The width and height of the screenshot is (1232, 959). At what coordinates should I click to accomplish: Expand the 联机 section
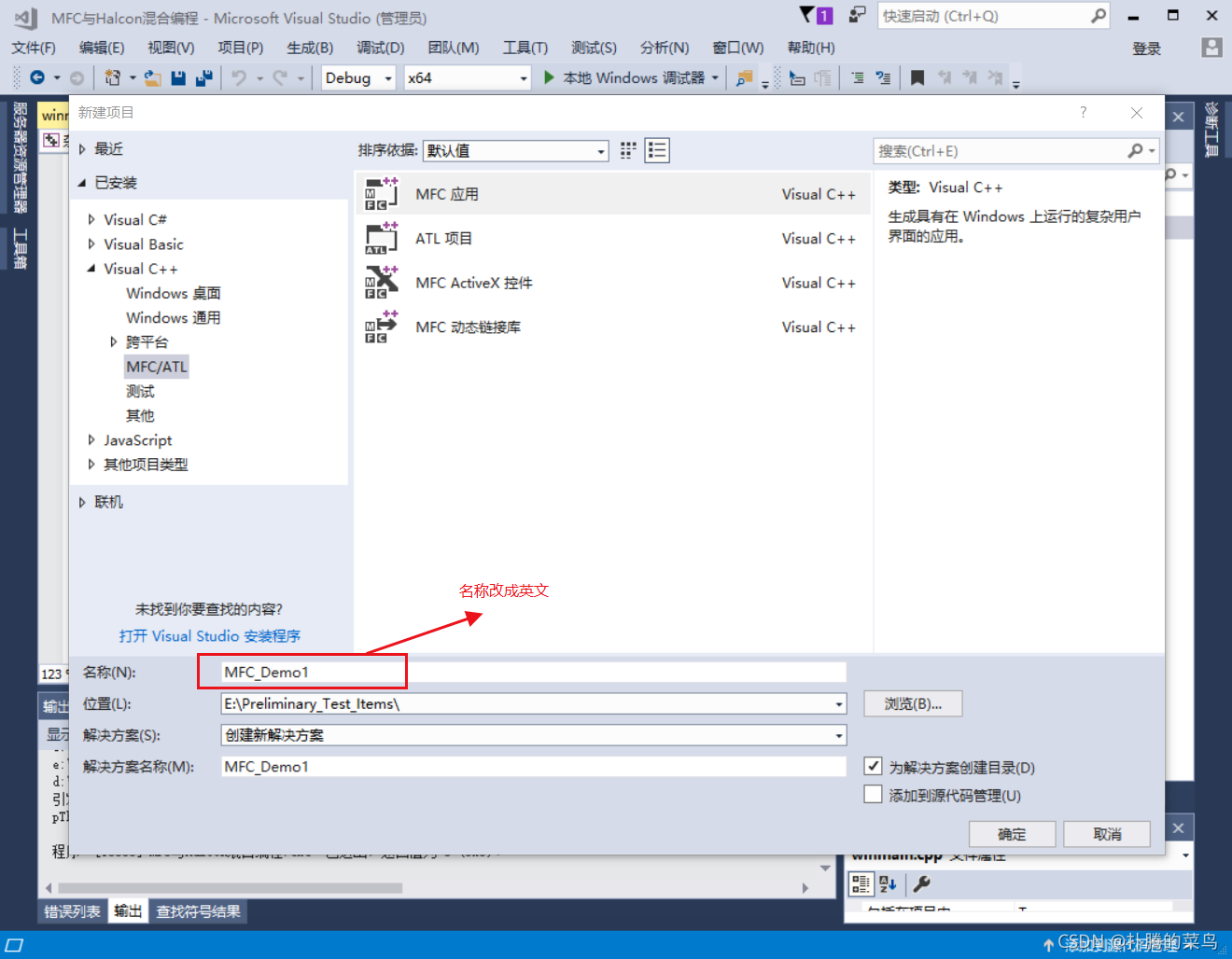pyautogui.click(x=82, y=502)
